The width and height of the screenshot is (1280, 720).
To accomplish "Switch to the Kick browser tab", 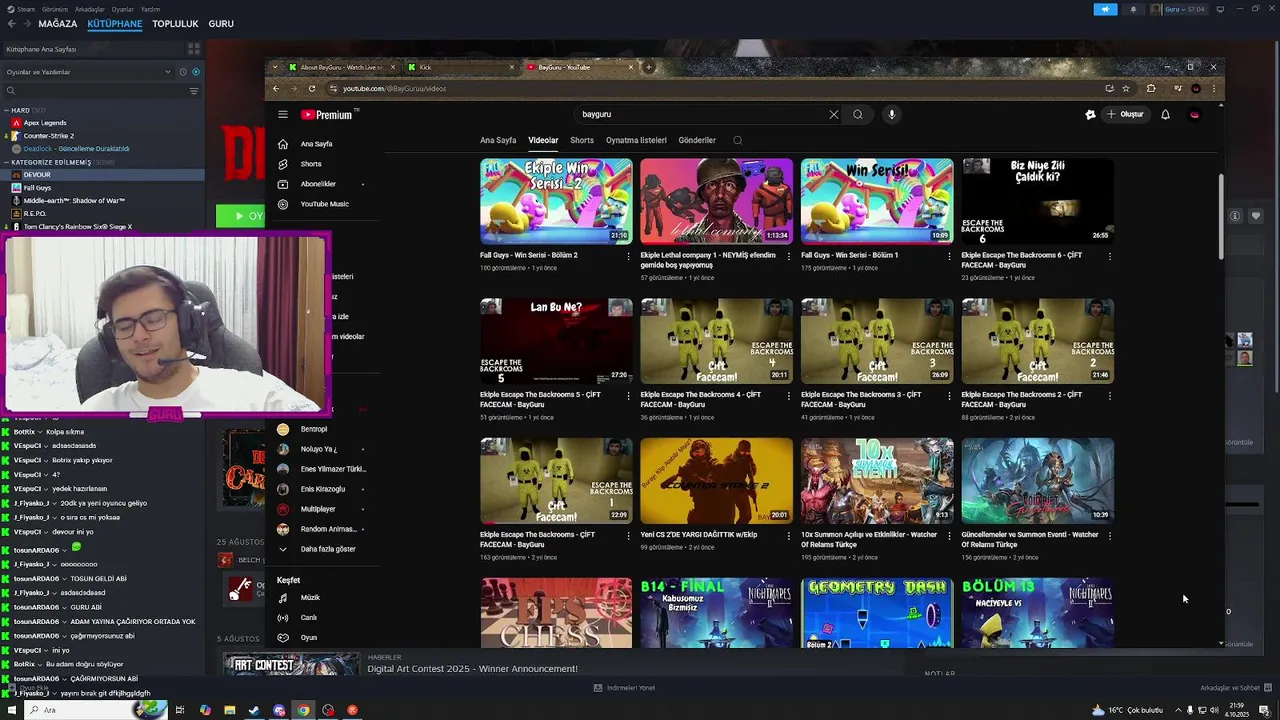I will pos(461,67).
